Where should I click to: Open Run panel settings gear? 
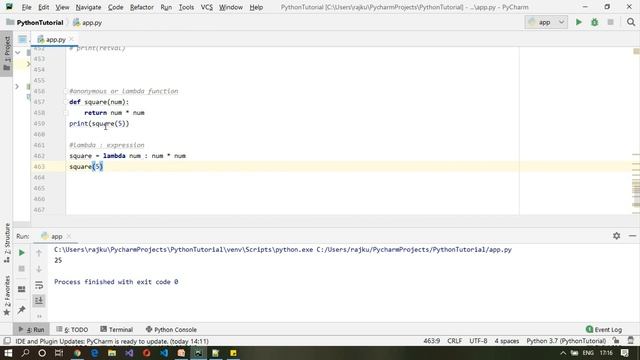(616, 236)
